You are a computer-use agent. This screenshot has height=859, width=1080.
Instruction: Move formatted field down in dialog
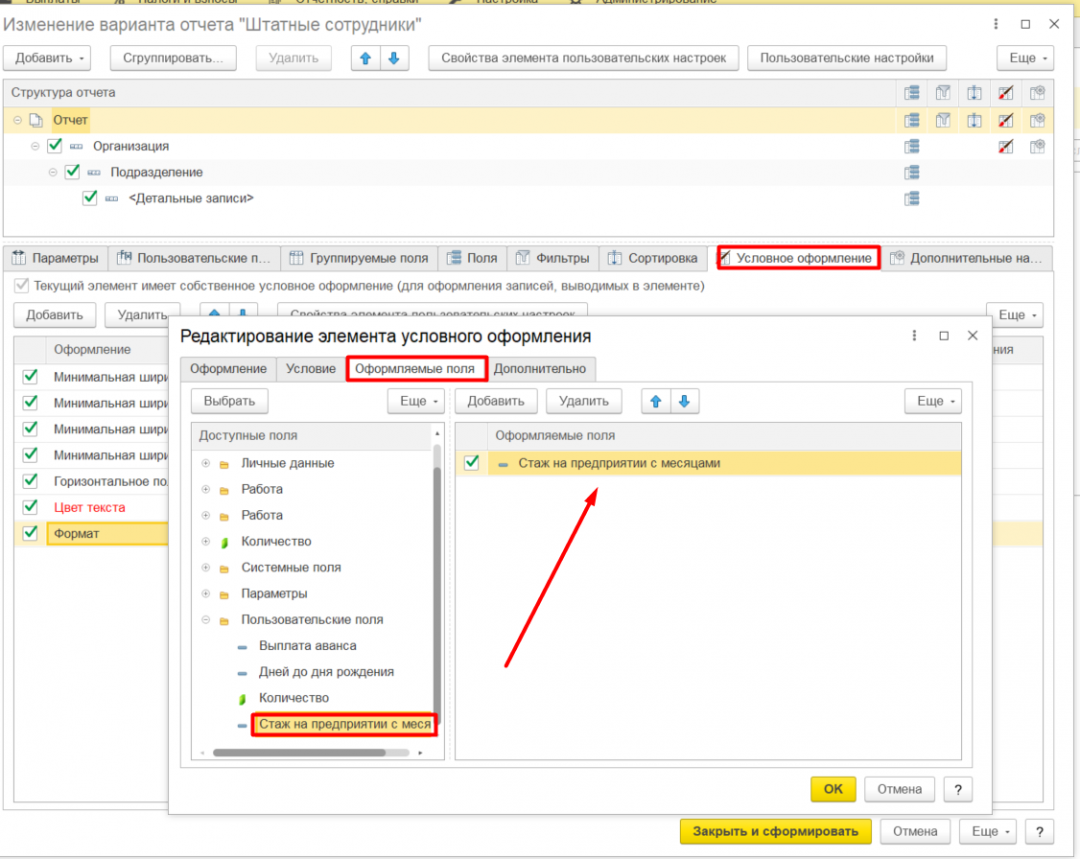tap(684, 401)
